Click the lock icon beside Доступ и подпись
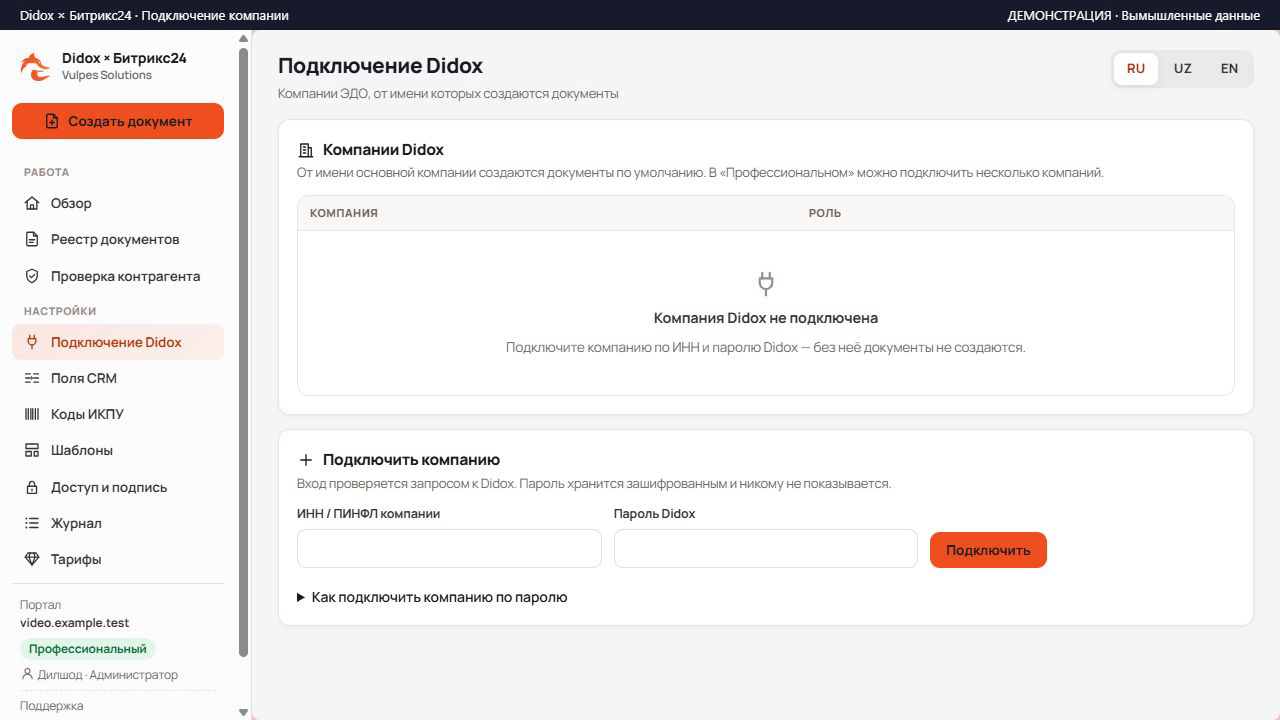The image size is (1280, 720). [32, 487]
